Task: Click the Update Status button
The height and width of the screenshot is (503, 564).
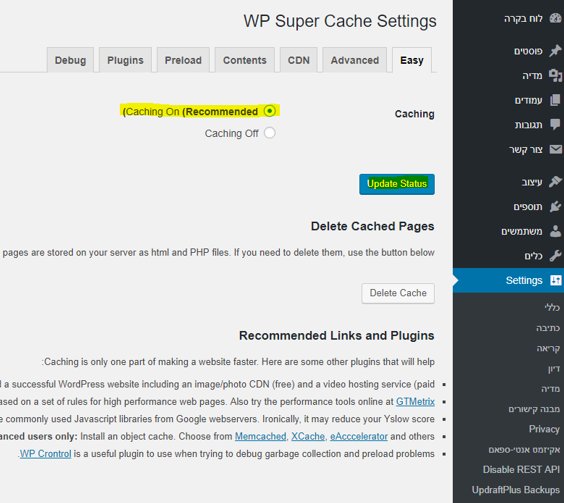Action: pos(397,184)
